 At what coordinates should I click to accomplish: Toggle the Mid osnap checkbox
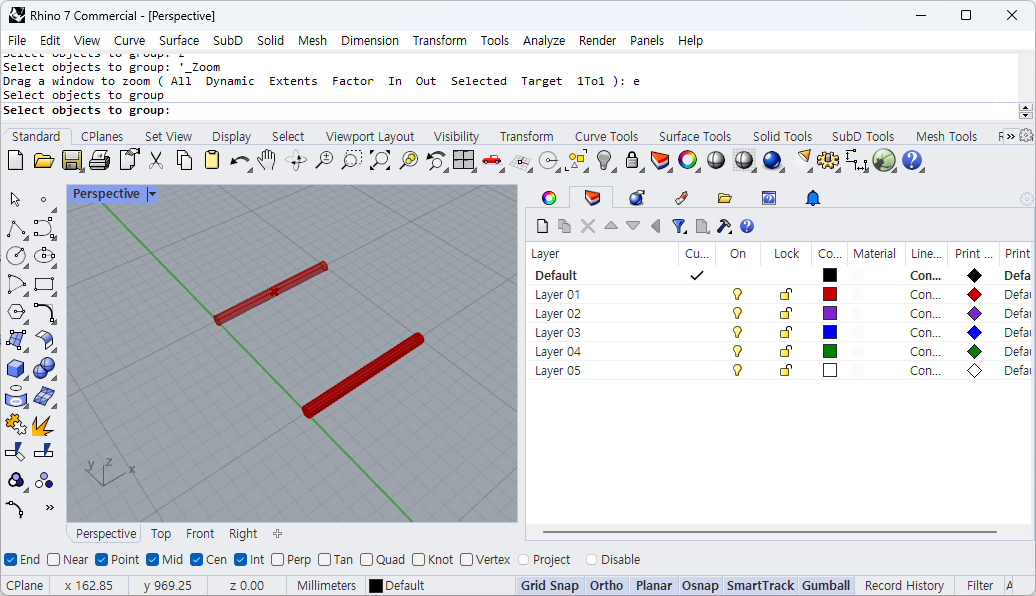(x=153, y=560)
